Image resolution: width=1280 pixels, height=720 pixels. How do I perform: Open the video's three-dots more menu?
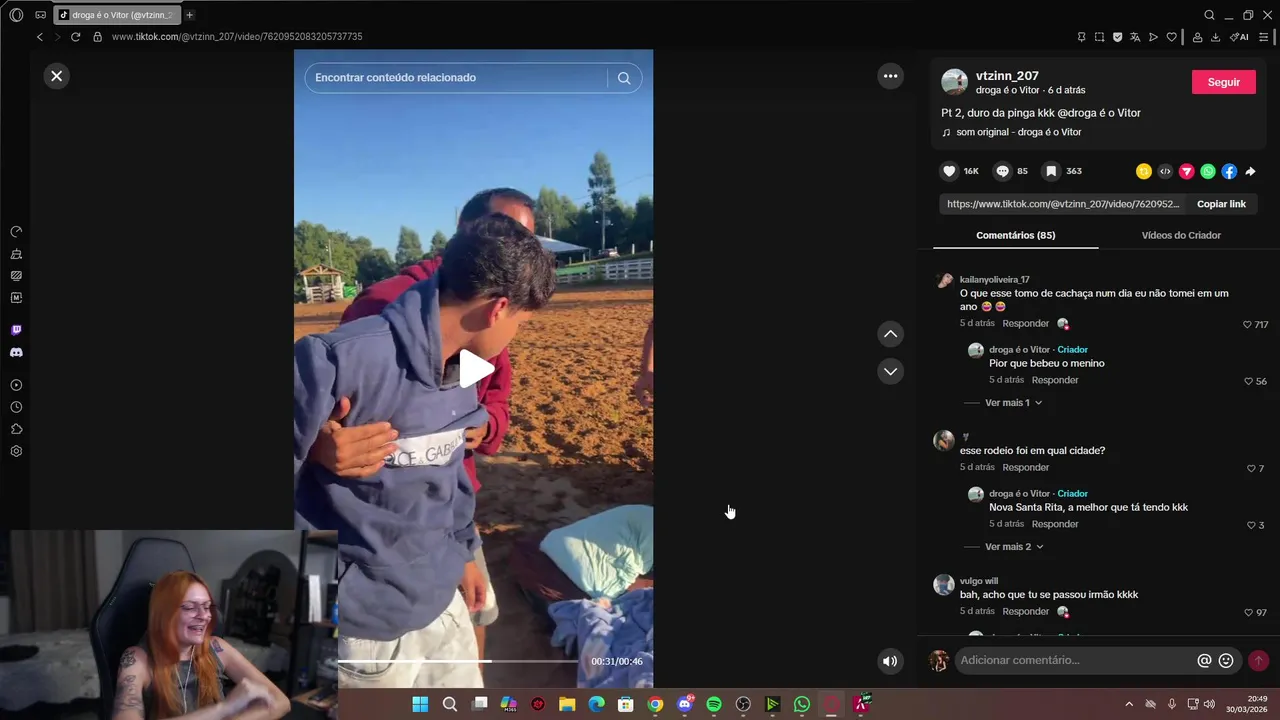click(890, 76)
